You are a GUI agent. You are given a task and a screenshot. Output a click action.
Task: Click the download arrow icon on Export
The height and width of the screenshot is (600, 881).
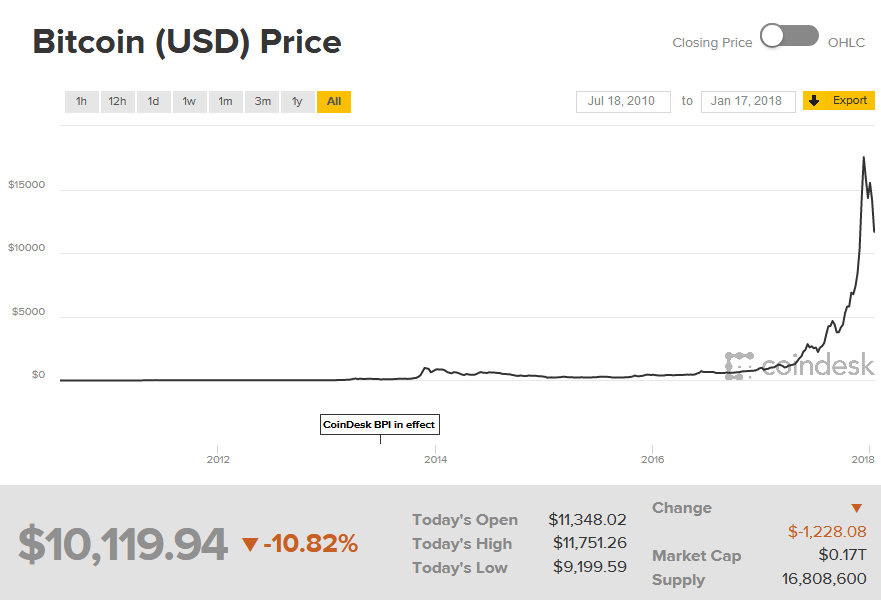tap(815, 101)
